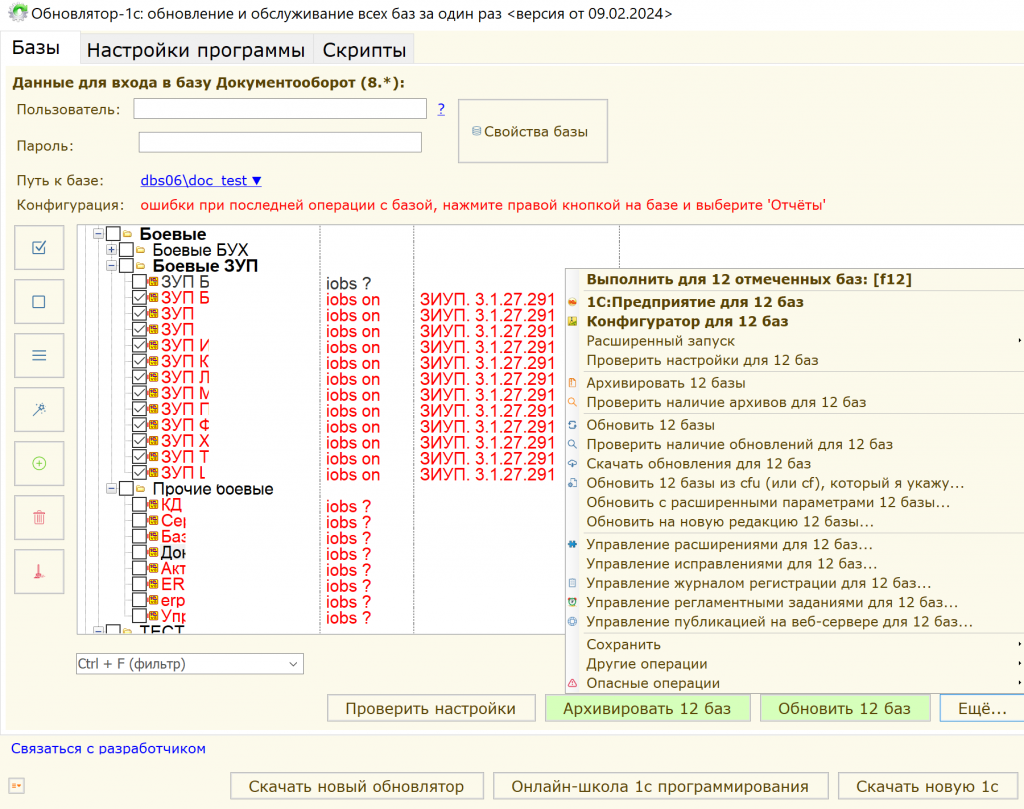This screenshot has width=1024, height=809.
Task: Toggle the Боевые group checkbox
Action: (x=113, y=233)
